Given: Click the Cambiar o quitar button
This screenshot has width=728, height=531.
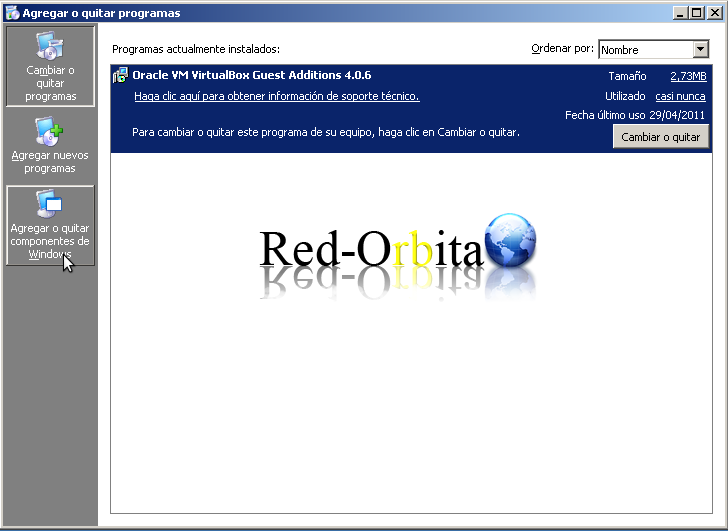Looking at the screenshot, I should [x=661, y=136].
